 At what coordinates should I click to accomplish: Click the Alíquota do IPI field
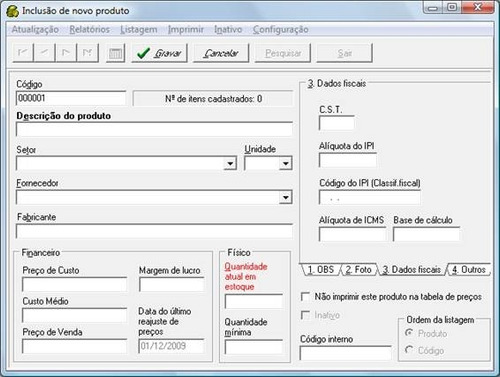coord(348,160)
